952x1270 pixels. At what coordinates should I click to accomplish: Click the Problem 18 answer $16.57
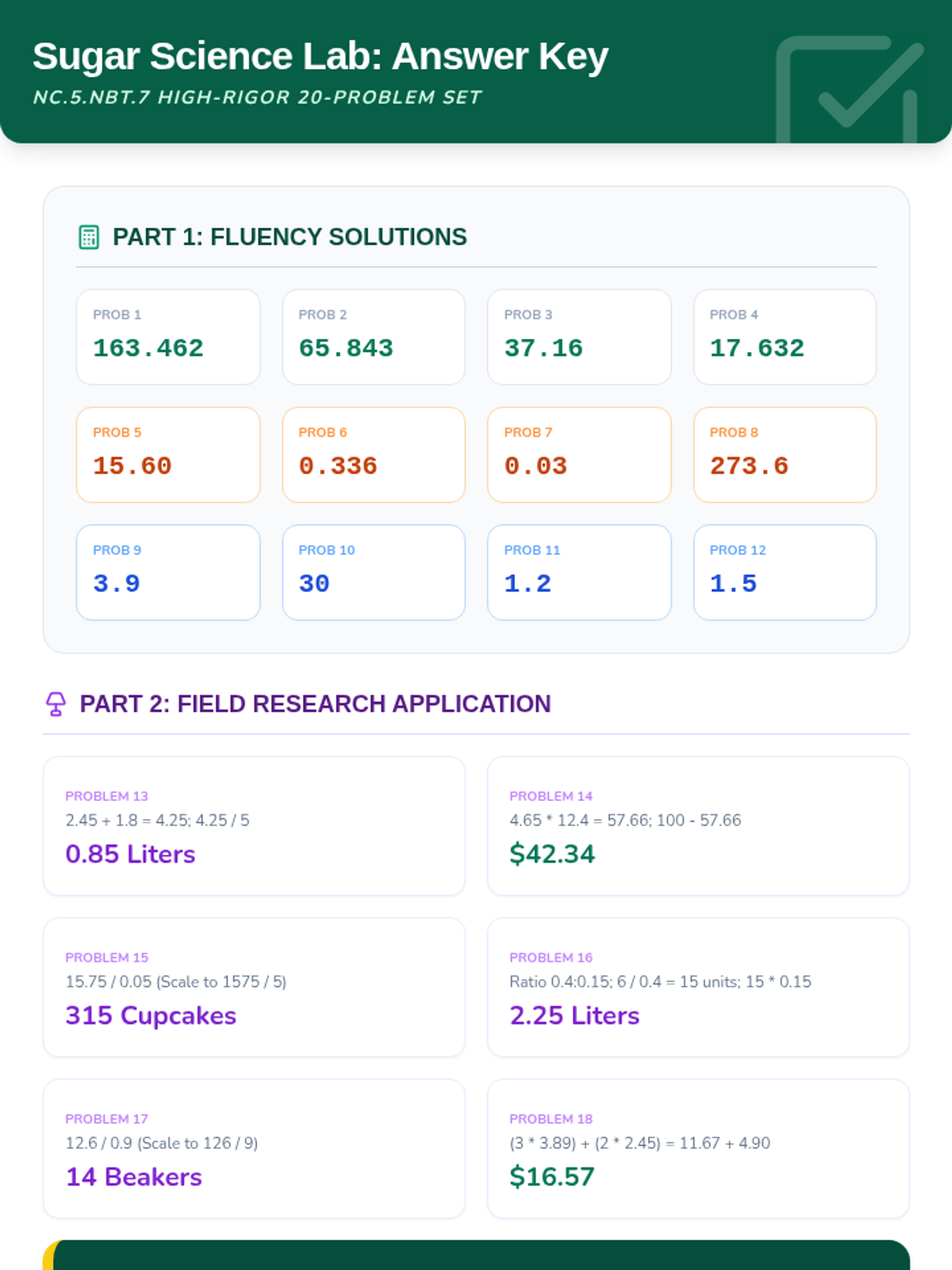coord(552,1177)
